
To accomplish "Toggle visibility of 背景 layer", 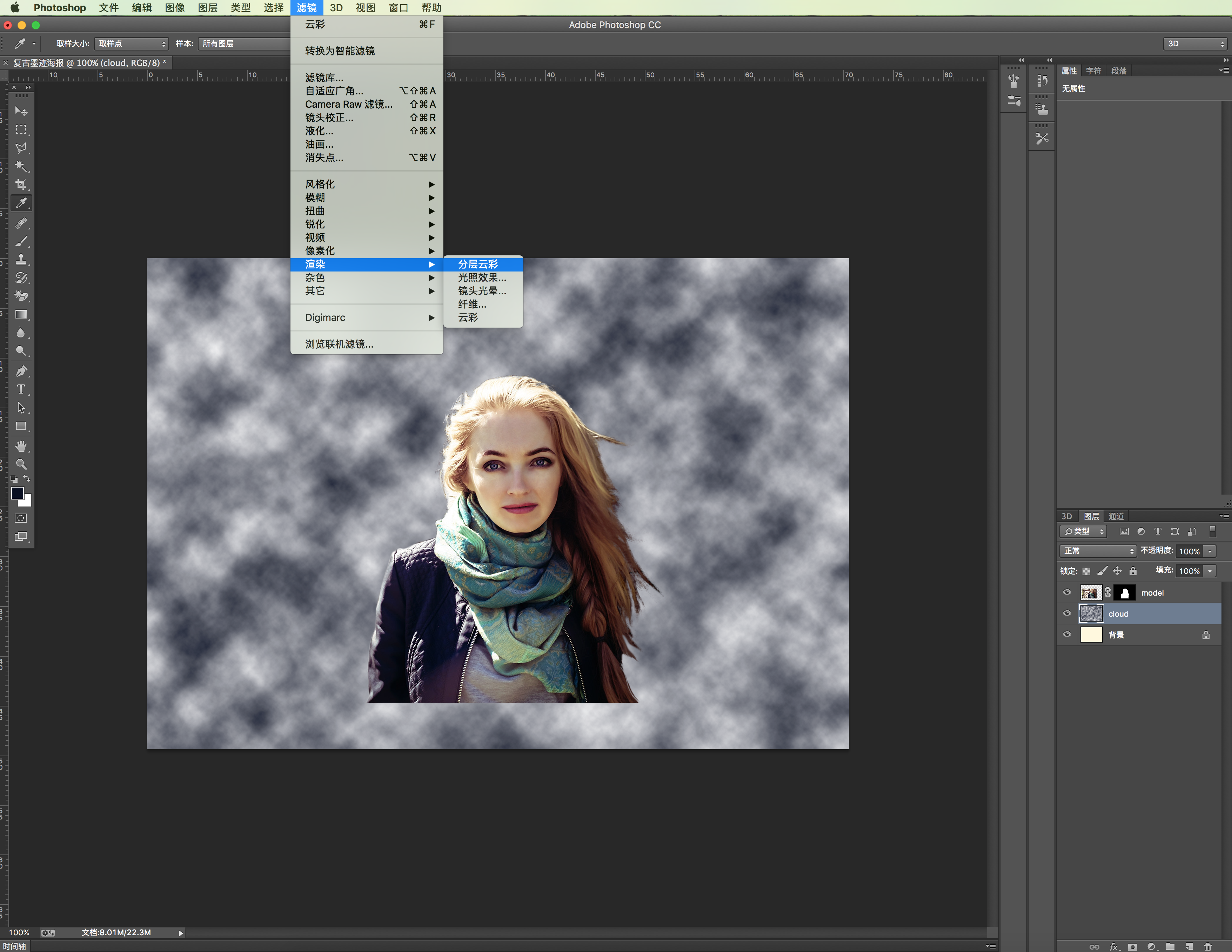I will tap(1067, 635).
